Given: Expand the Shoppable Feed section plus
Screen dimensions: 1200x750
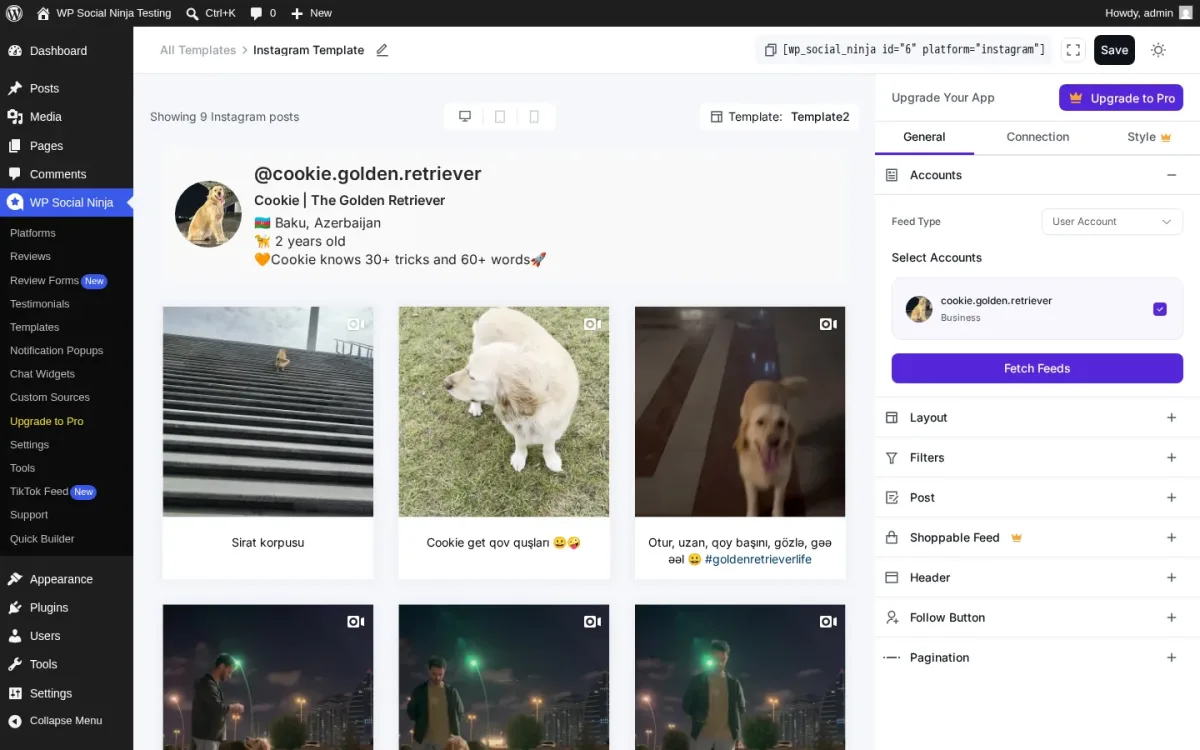Looking at the screenshot, I should (1171, 537).
